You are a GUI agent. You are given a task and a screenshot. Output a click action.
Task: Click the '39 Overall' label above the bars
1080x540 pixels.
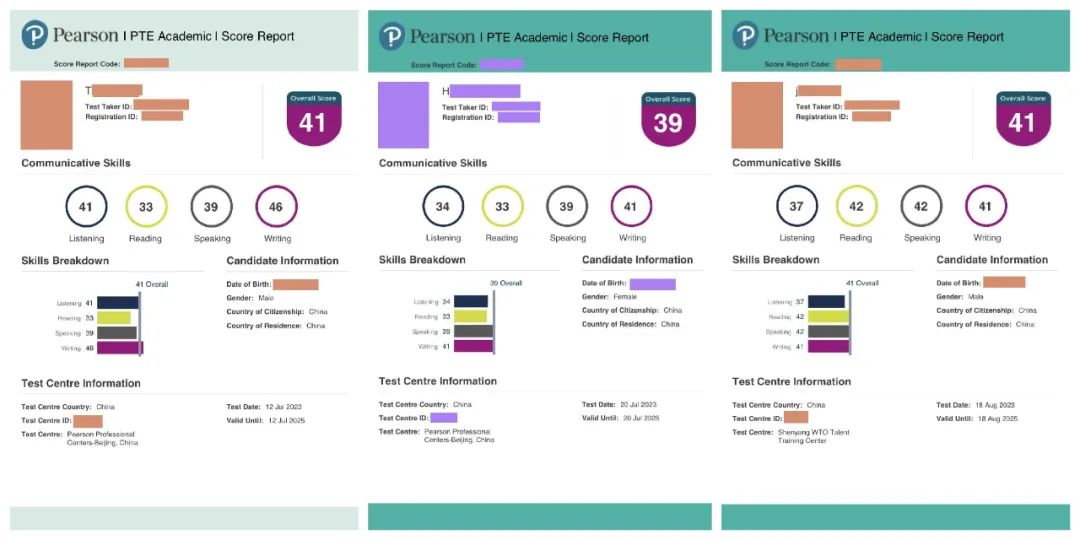click(x=506, y=282)
